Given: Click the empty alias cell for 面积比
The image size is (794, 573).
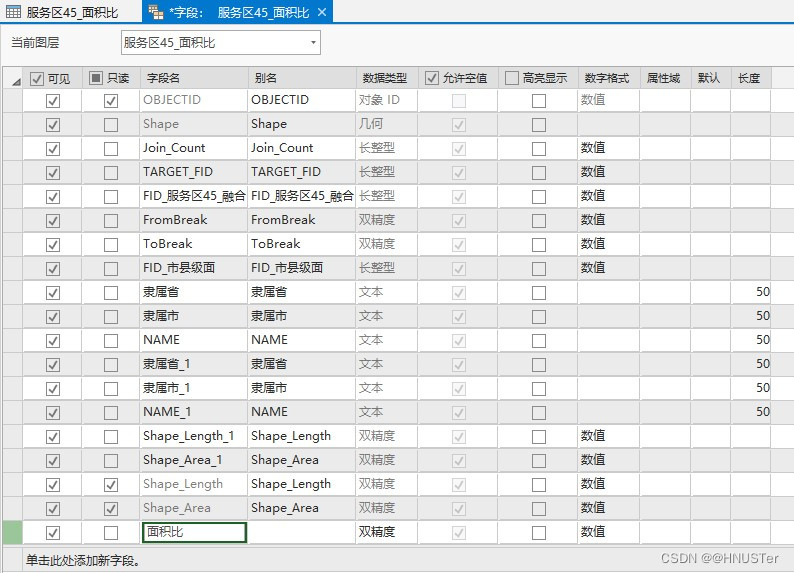Looking at the screenshot, I should click(x=302, y=532).
